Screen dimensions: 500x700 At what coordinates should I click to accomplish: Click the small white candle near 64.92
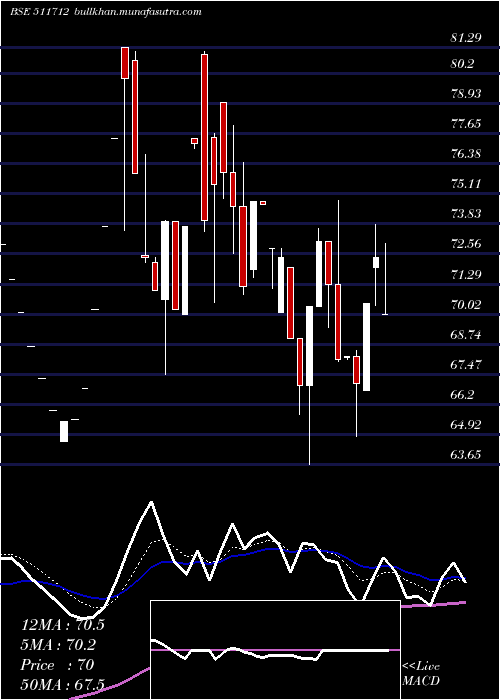click(x=64, y=432)
